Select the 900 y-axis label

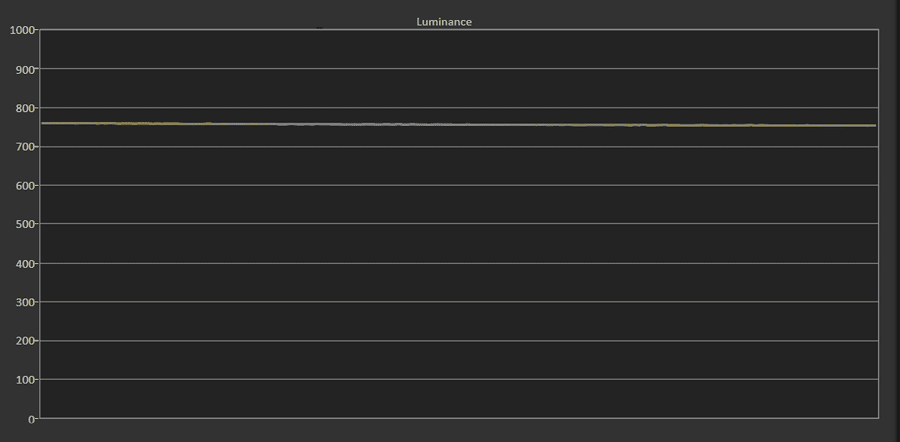[26, 69]
